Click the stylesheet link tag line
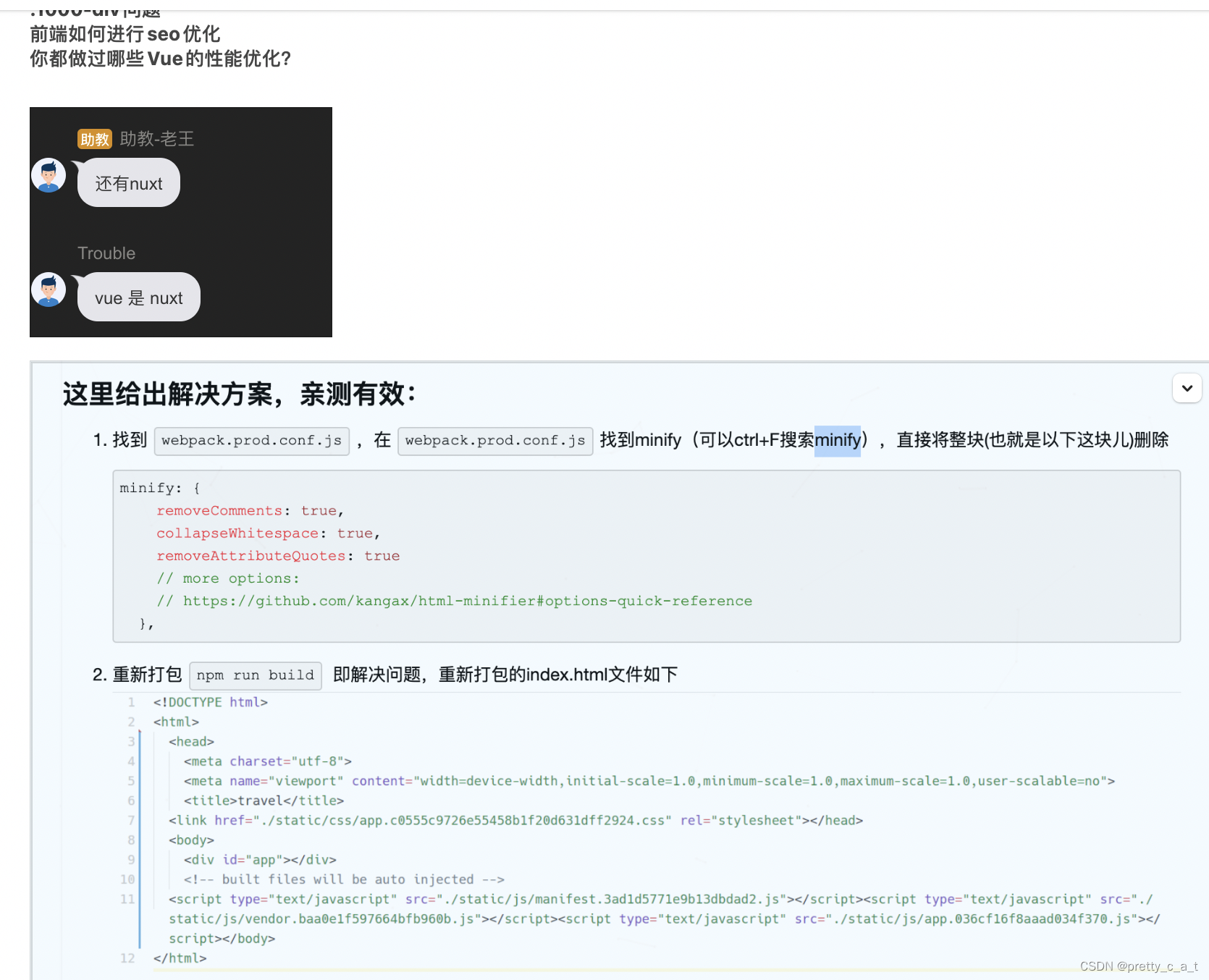Image resolution: width=1209 pixels, height=980 pixels. 515,820
